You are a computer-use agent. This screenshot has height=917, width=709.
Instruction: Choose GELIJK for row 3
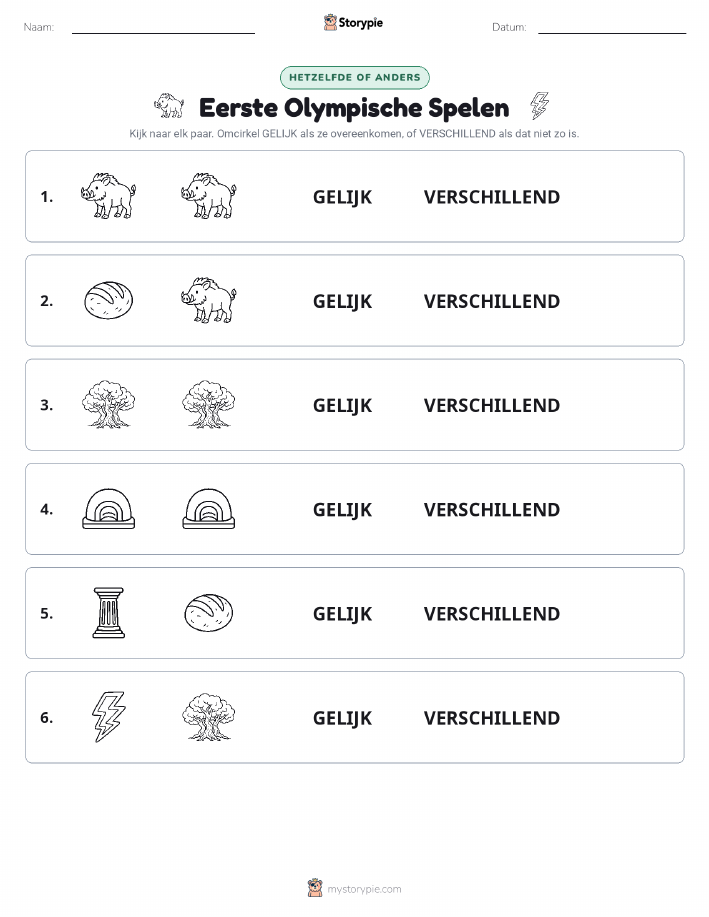point(342,405)
